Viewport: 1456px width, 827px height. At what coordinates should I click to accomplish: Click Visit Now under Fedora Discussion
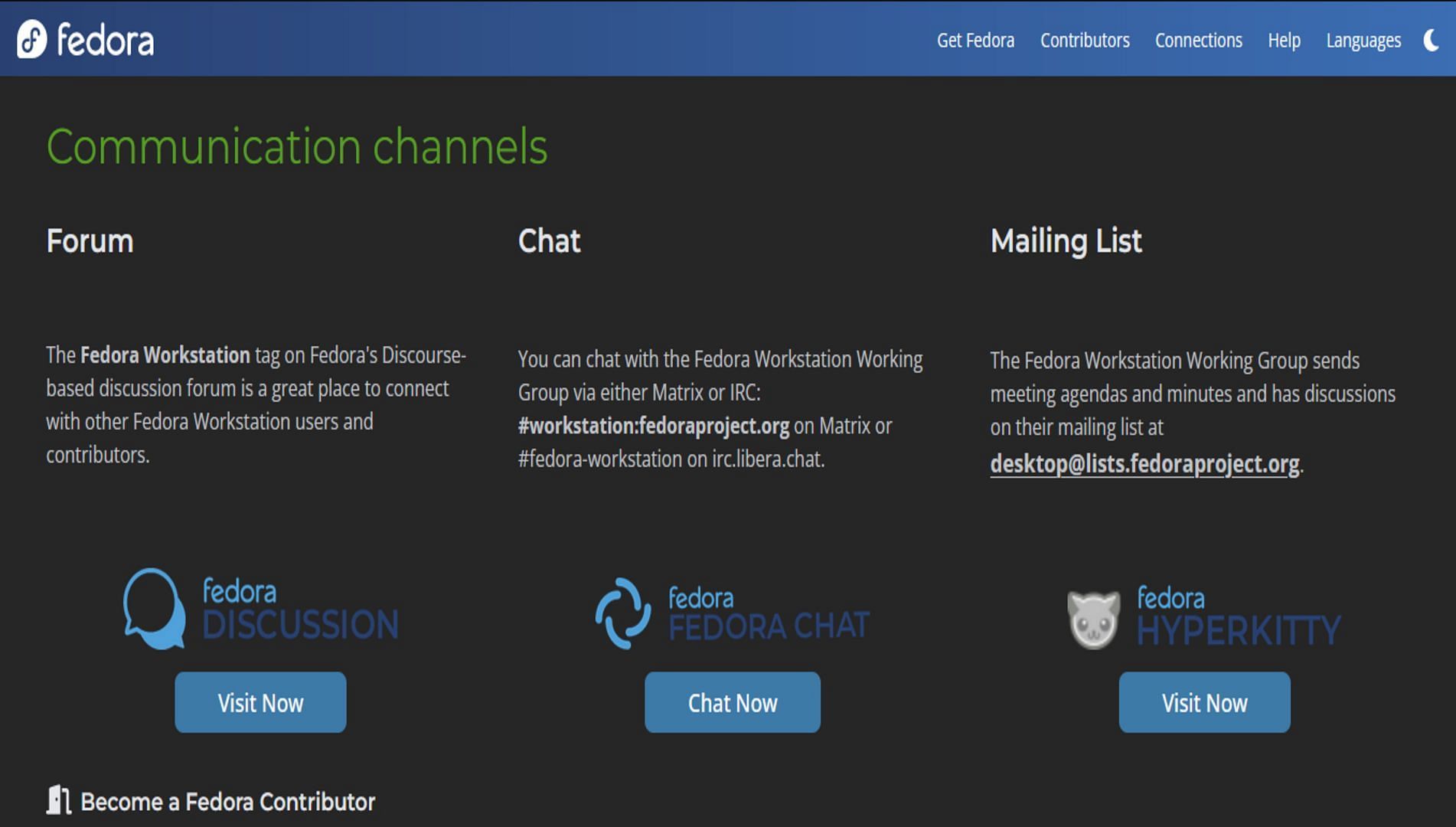point(260,702)
